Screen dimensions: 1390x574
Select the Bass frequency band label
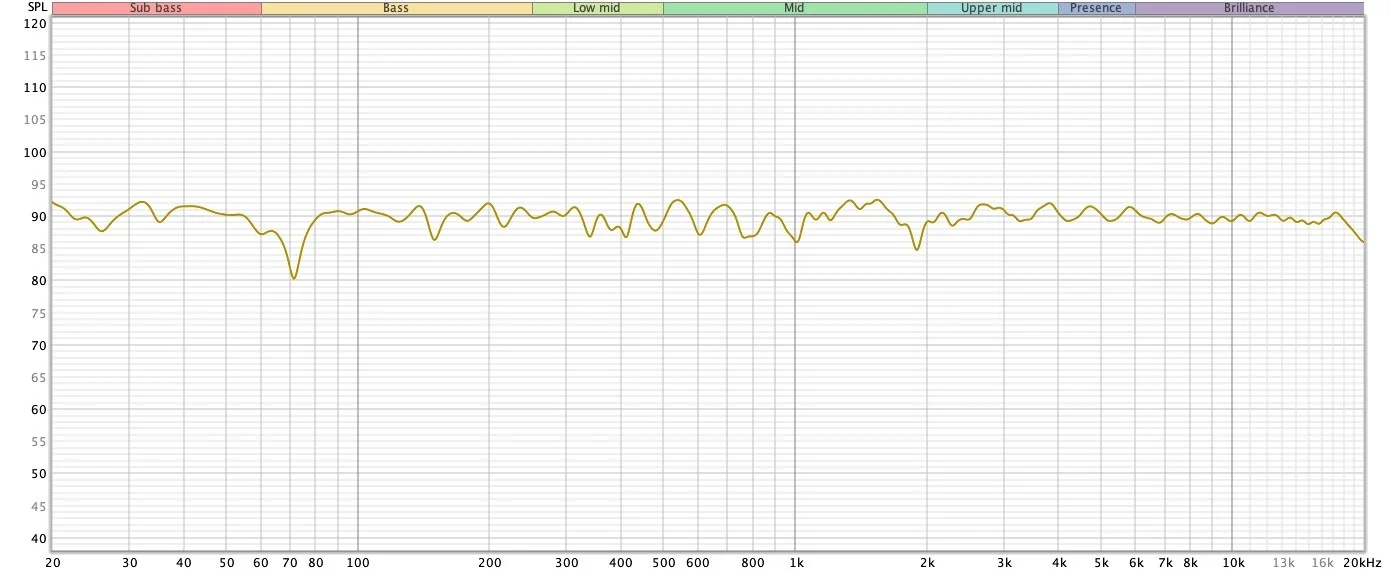pos(396,8)
